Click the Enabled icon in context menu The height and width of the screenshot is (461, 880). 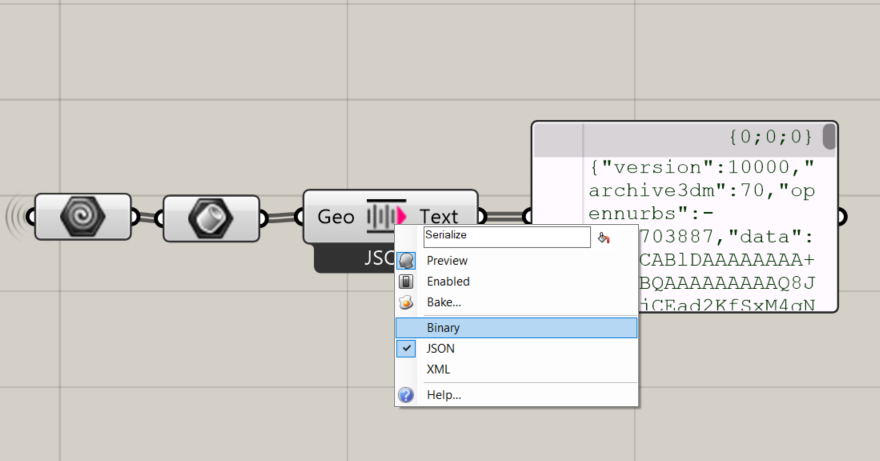406,281
